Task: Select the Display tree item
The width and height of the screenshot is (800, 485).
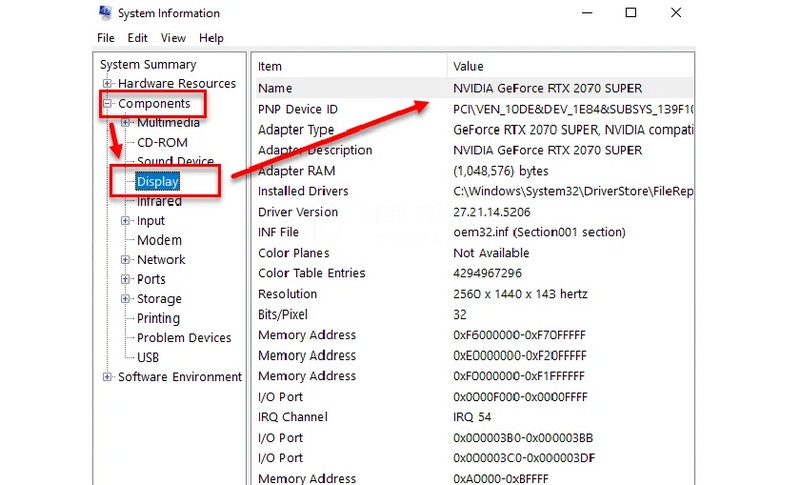Action: pos(158,182)
